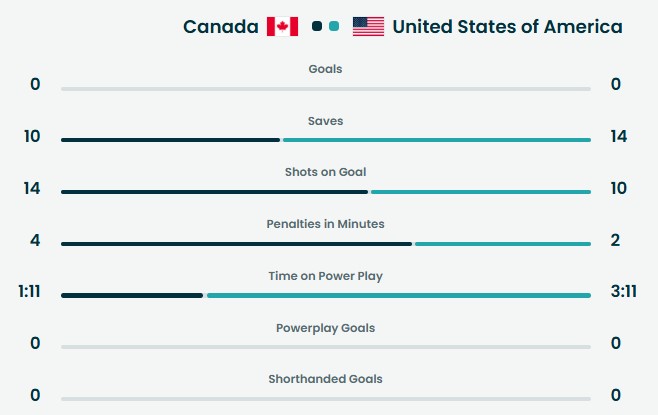The height and width of the screenshot is (415, 658).
Task: Click the Time on Power Play label
Action: click(x=325, y=276)
